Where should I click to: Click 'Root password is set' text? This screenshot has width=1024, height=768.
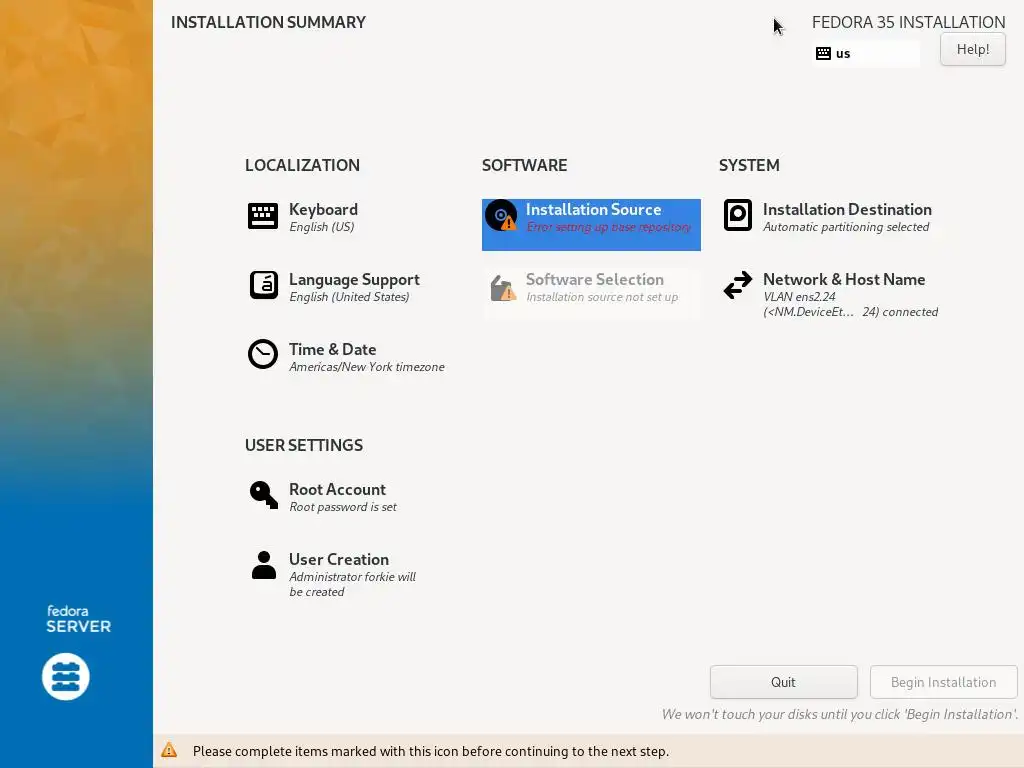[343, 507]
